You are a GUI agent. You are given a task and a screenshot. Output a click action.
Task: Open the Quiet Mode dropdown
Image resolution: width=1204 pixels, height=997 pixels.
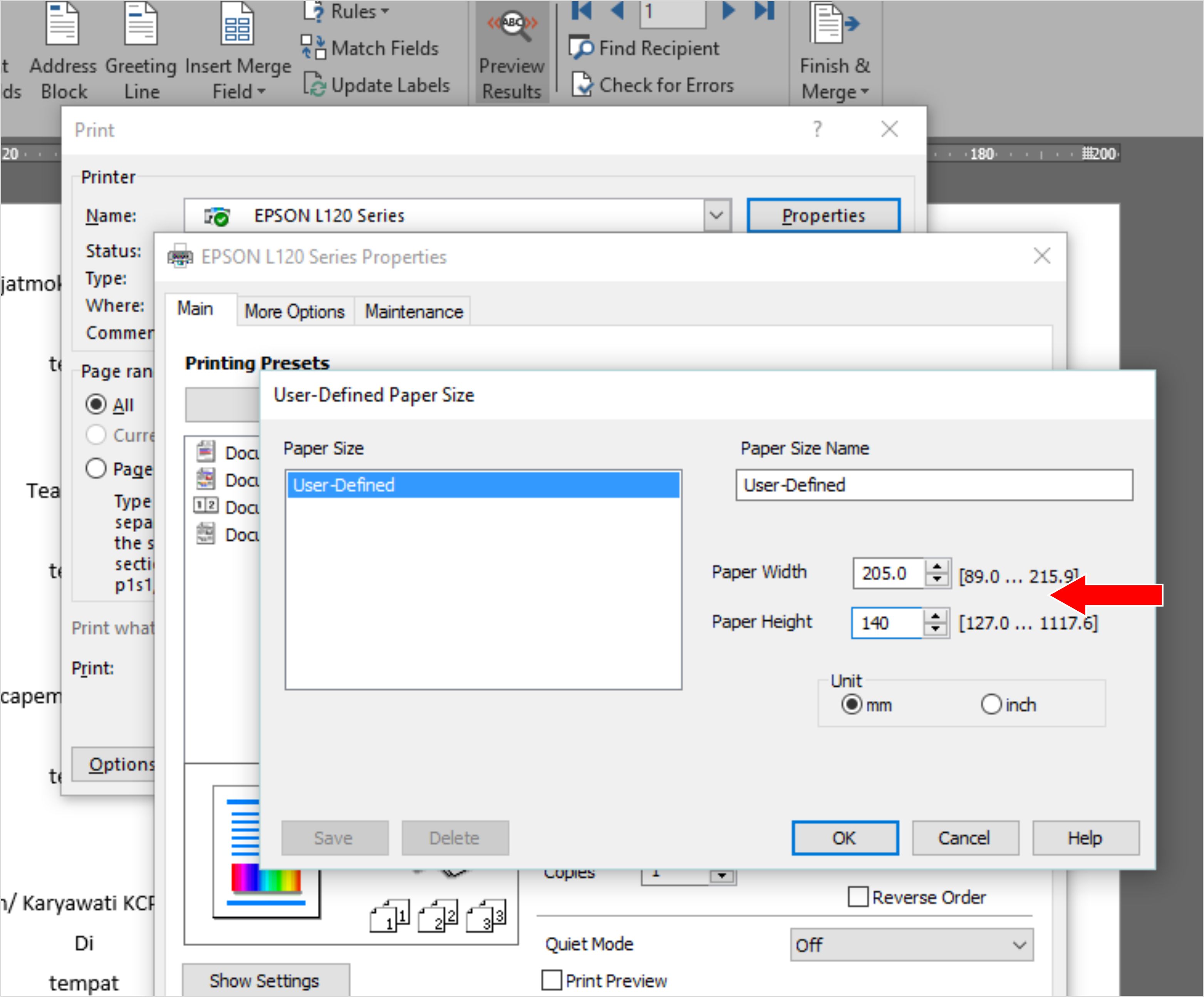(911, 944)
